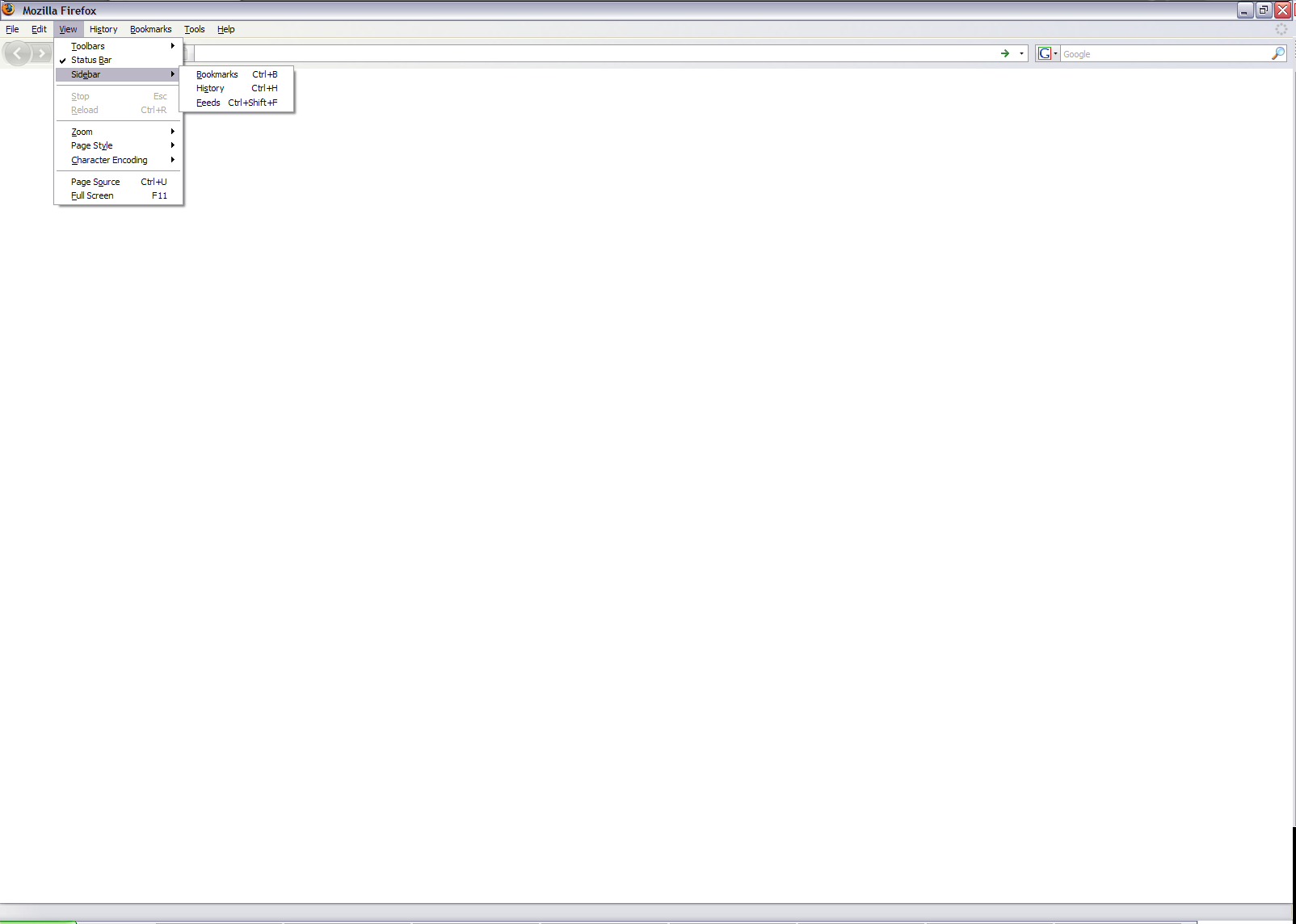This screenshot has height=924, width=1296.
Task: Click the search magnifying glass icon
Action: point(1277,53)
